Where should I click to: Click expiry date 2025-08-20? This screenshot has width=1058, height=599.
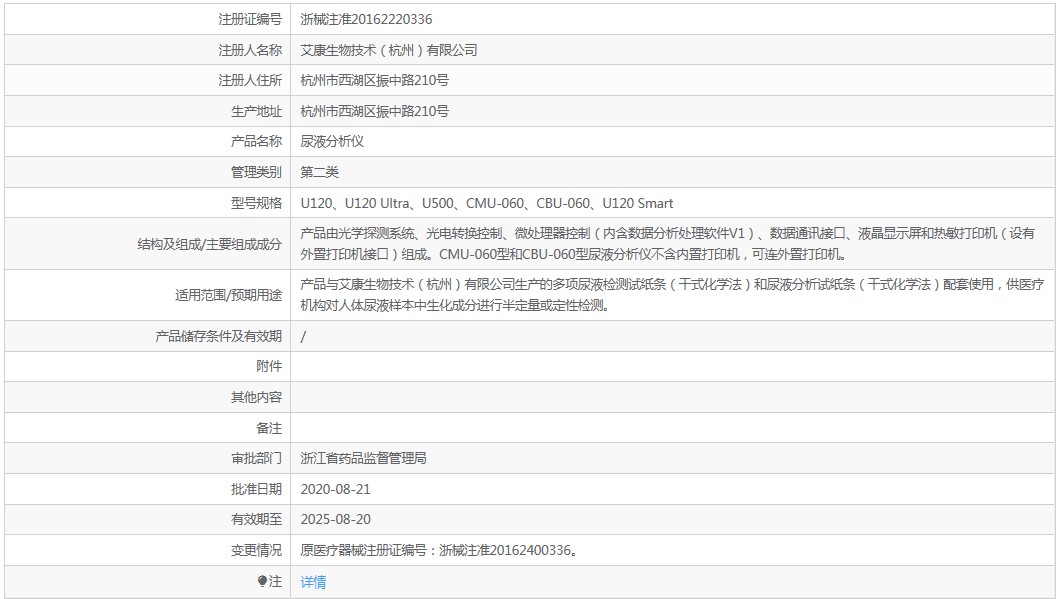(x=335, y=519)
